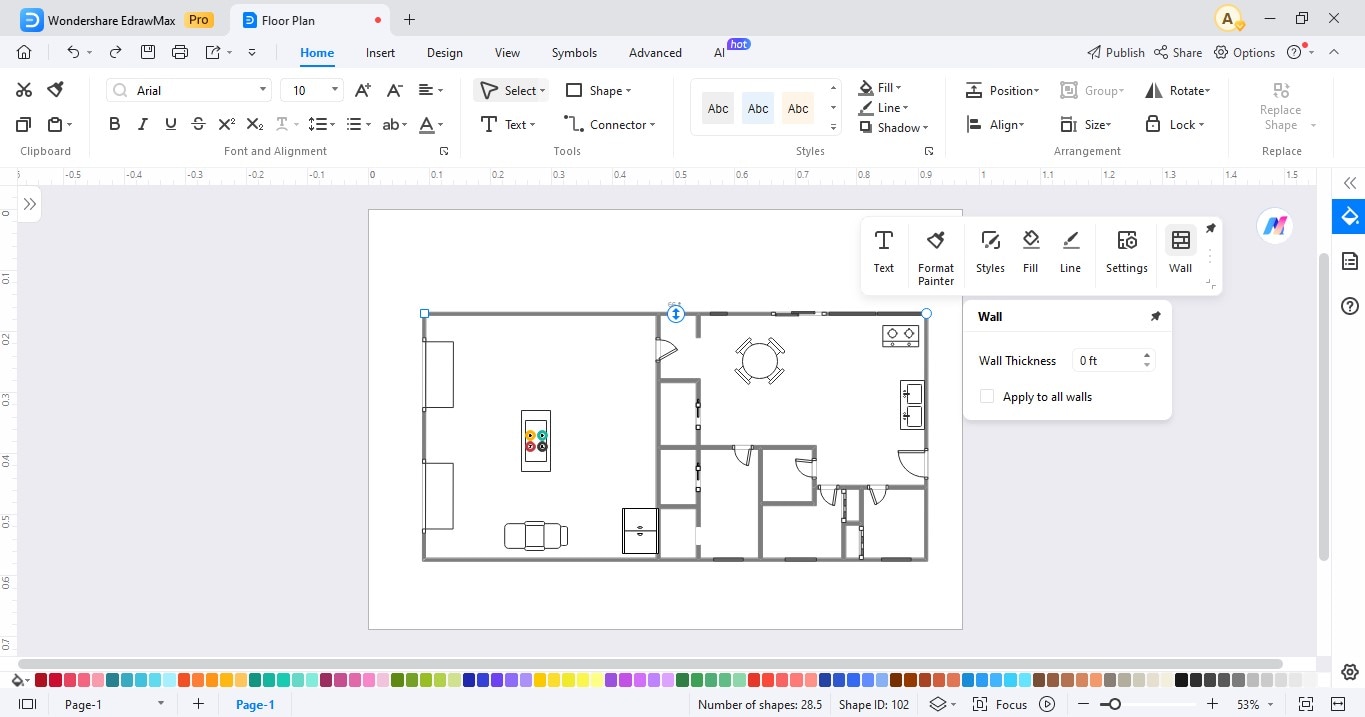Switch to the Symbols tab
Image resolution: width=1365 pixels, height=717 pixels.
[574, 53]
